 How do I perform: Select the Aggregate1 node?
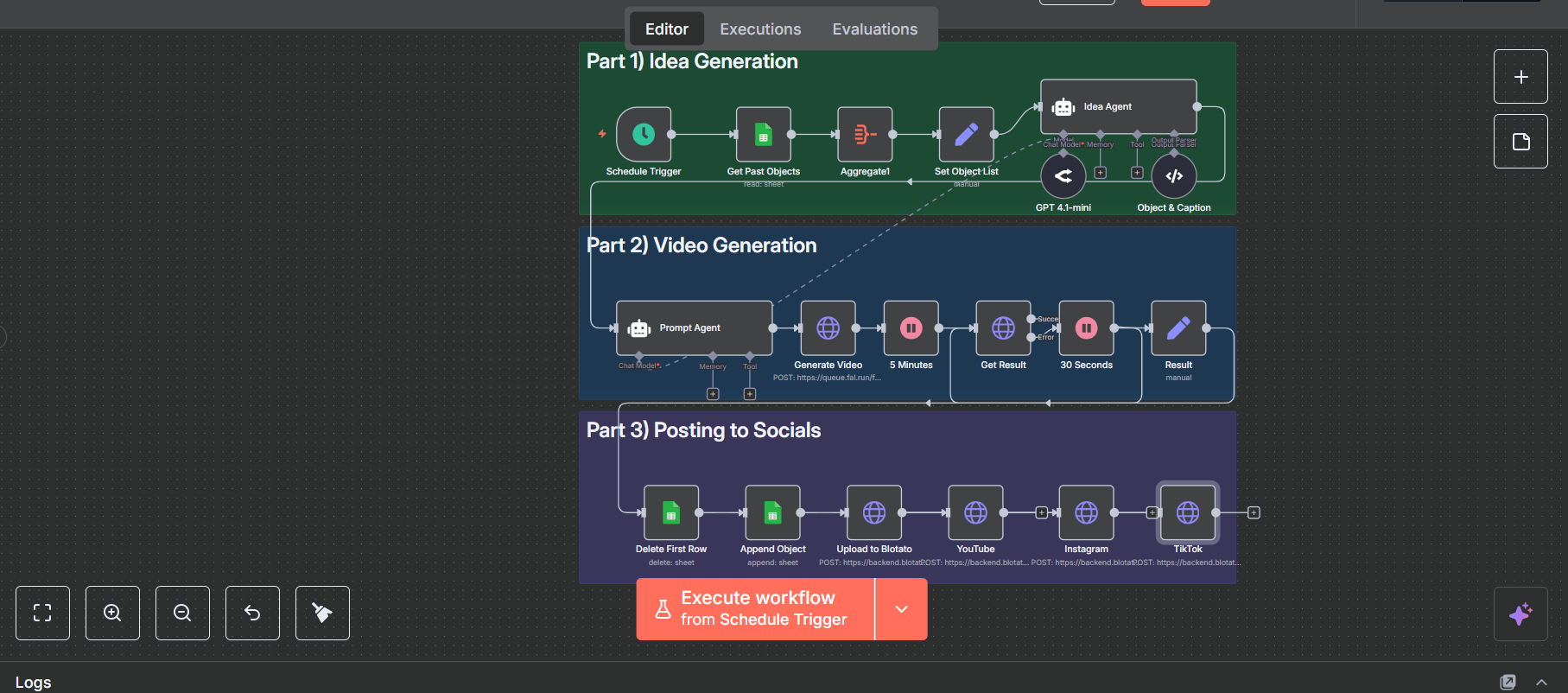point(865,134)
